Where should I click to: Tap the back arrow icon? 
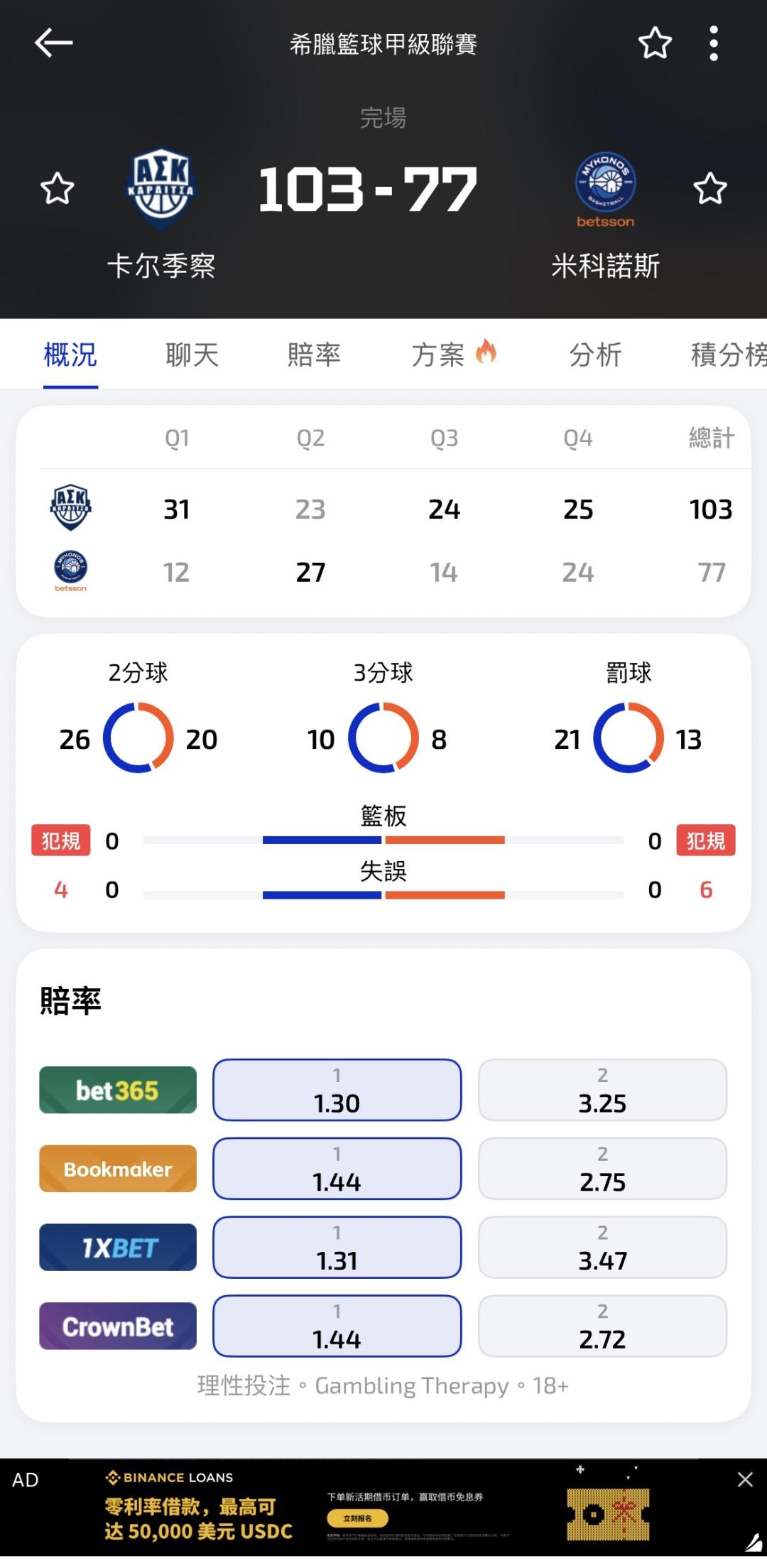[x=54, y=43]
